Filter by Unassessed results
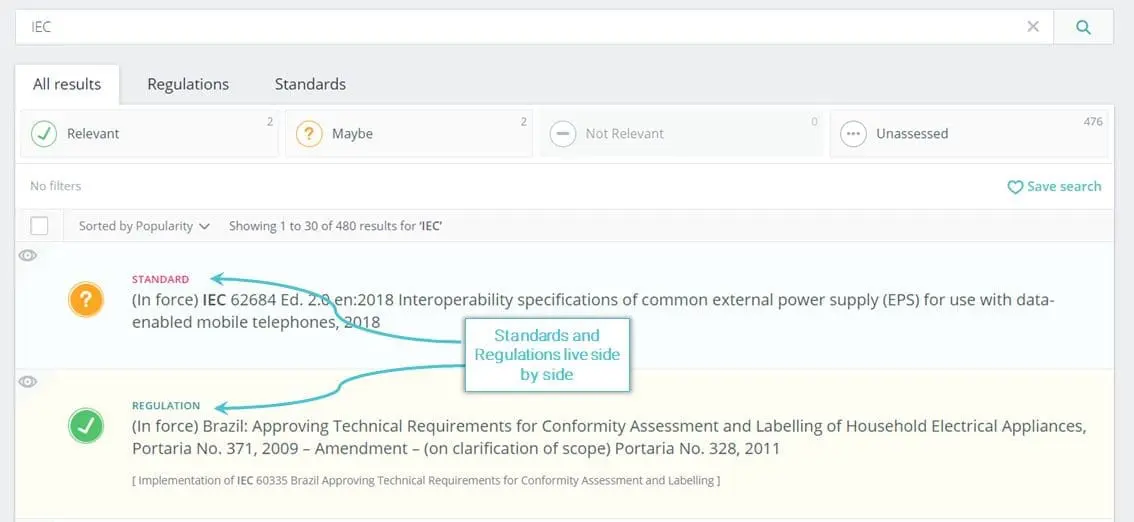1134x522 pixels. [968, 134]
